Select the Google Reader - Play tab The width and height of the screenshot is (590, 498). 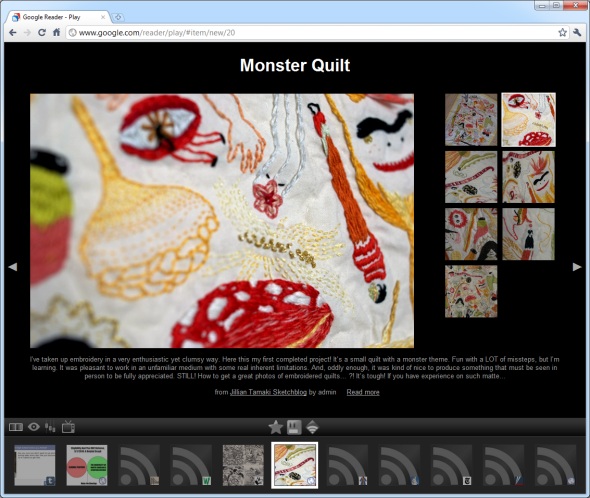58,17
